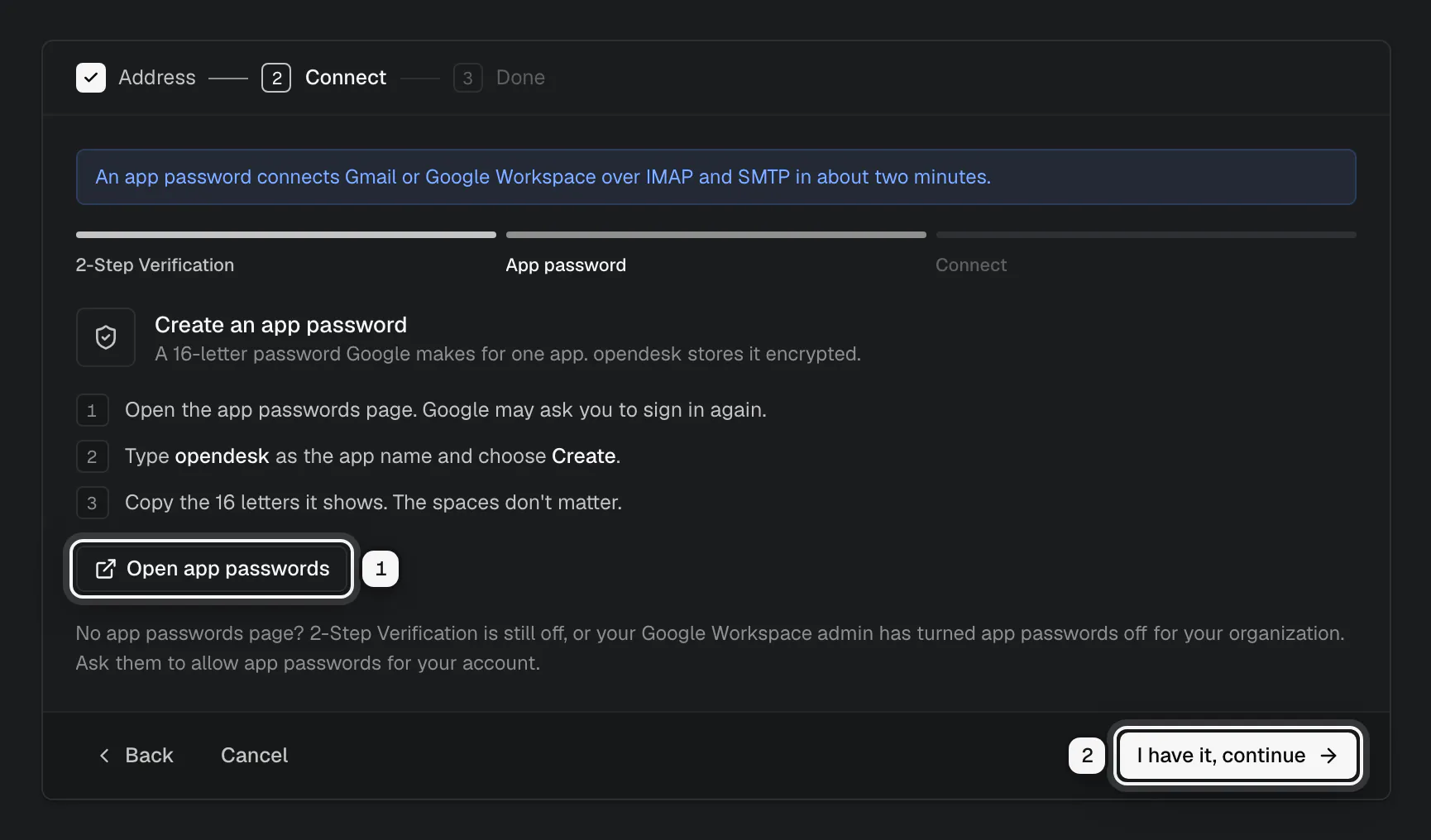Select the App password progress label

pyautogui.click(x=566, y=265)
